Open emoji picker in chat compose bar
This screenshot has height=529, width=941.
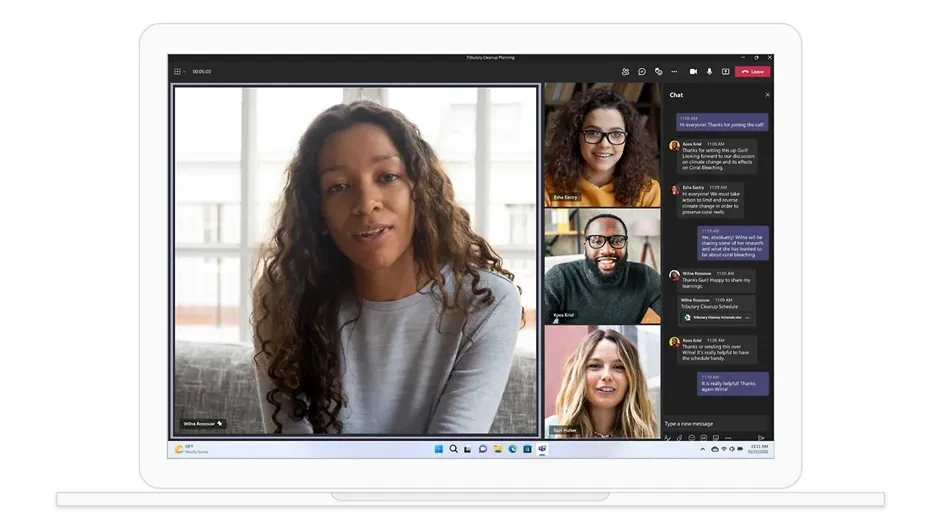point(691,438)
